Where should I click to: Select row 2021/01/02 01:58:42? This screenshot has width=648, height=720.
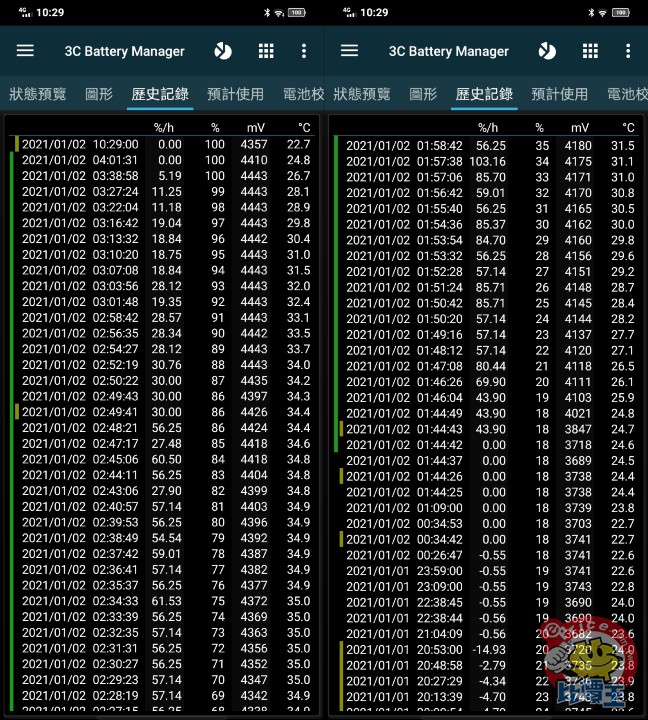tap(487, 146)
